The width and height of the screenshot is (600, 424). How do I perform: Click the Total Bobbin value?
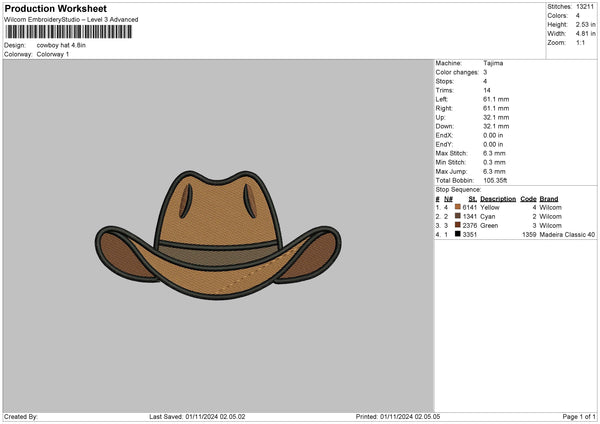point(495,180)
